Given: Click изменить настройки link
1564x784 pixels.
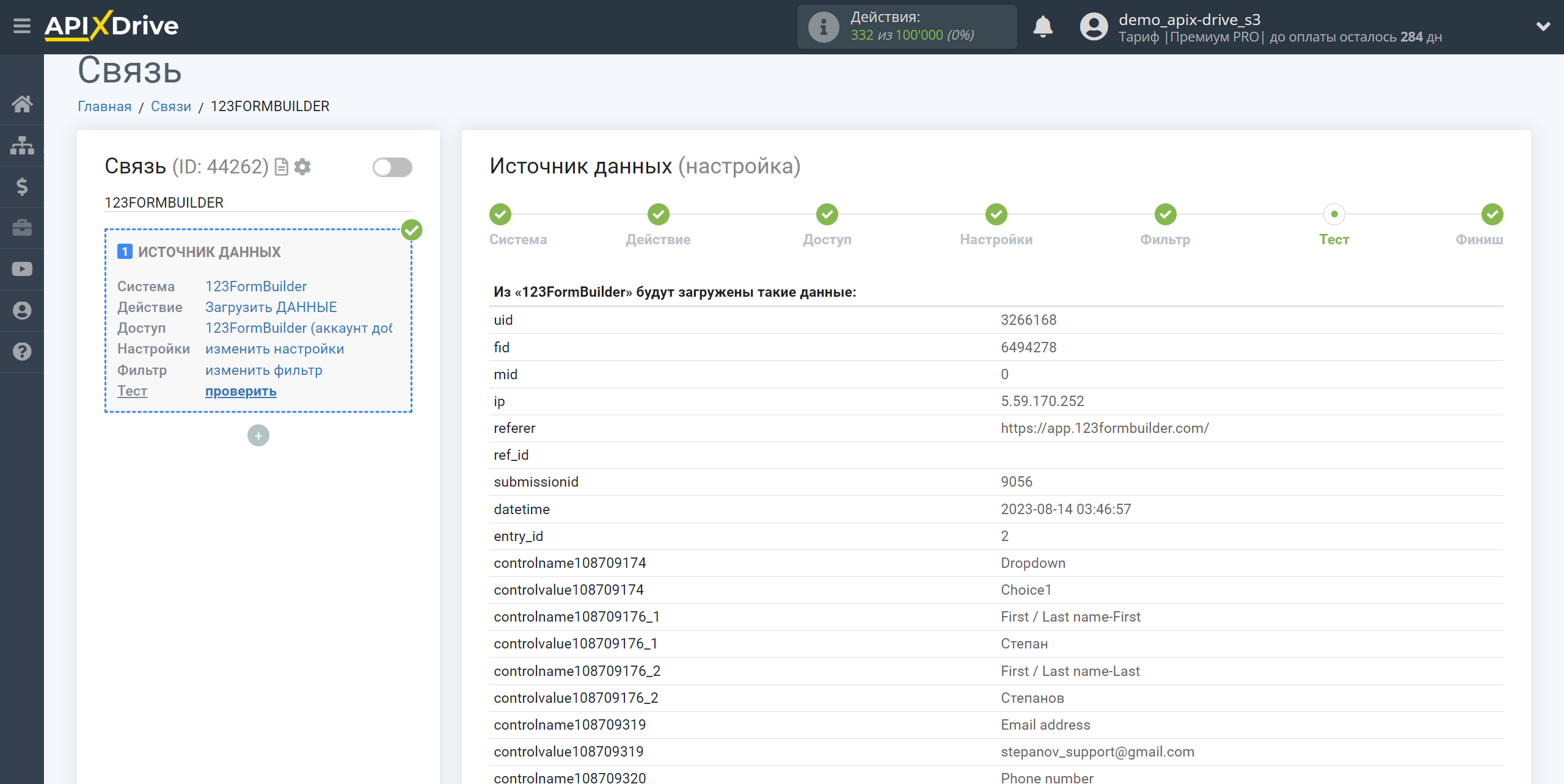Looking at the screenshot, I should point(275,349).
